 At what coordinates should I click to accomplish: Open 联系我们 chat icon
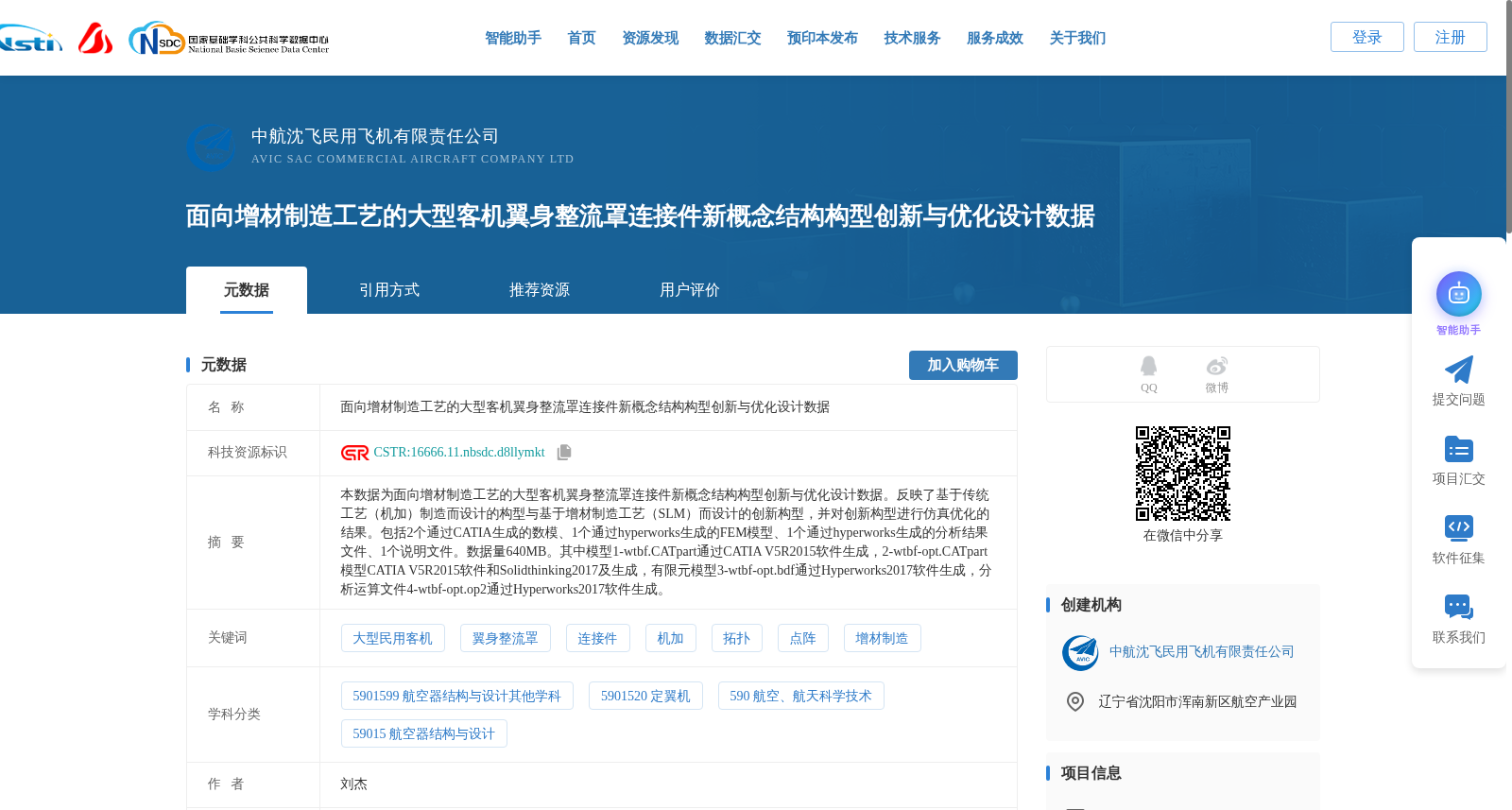tap(1459, 607)
